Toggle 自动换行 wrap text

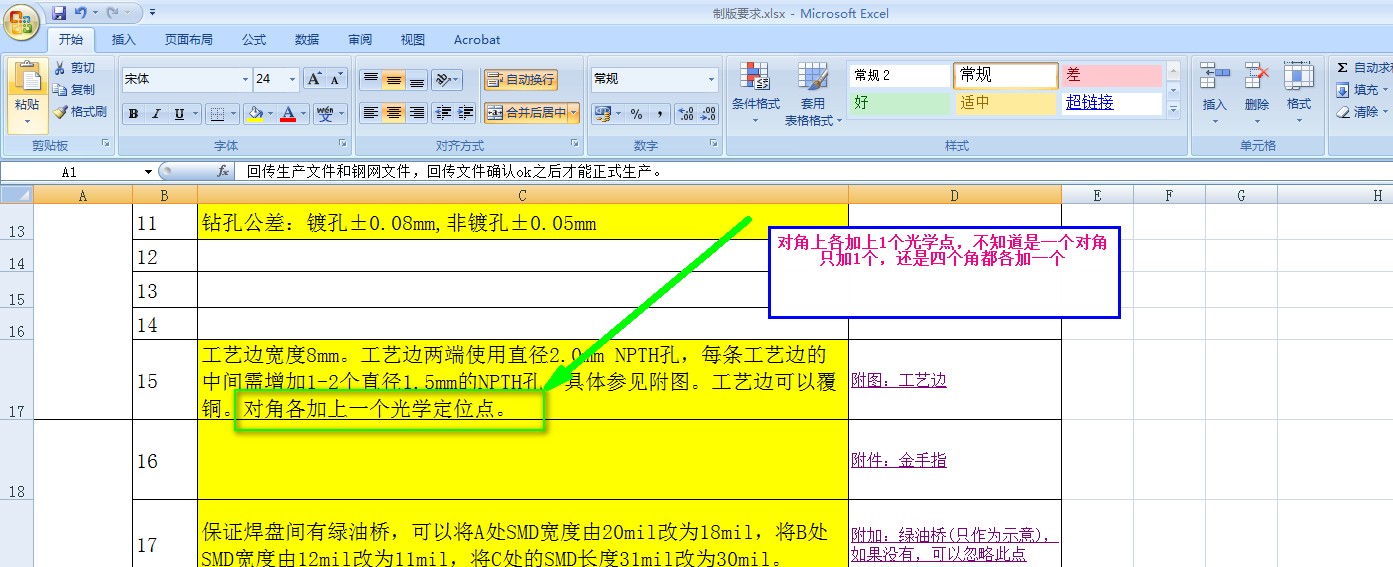520,80
